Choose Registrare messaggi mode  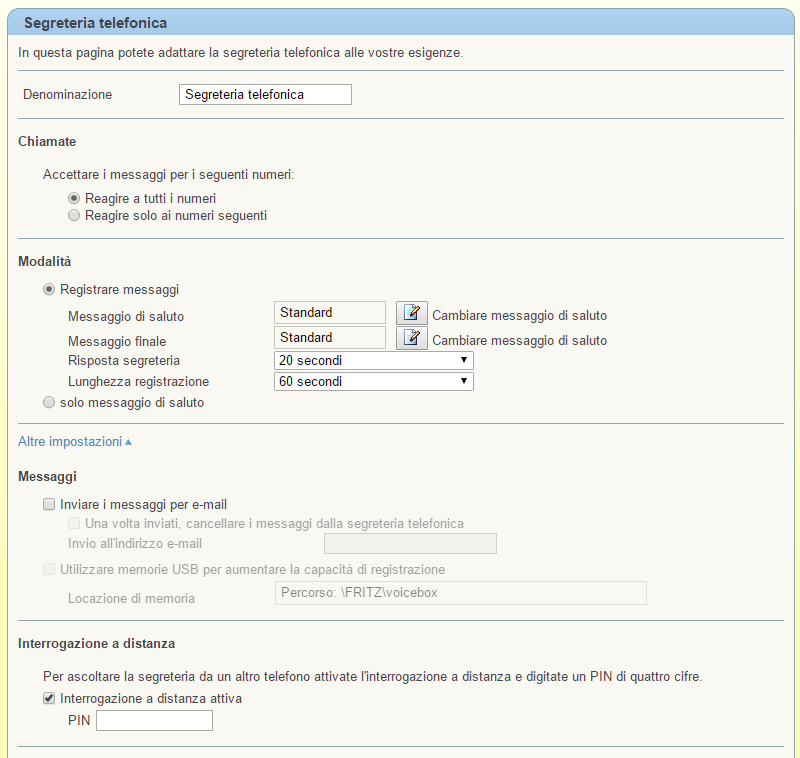(49, 290)
